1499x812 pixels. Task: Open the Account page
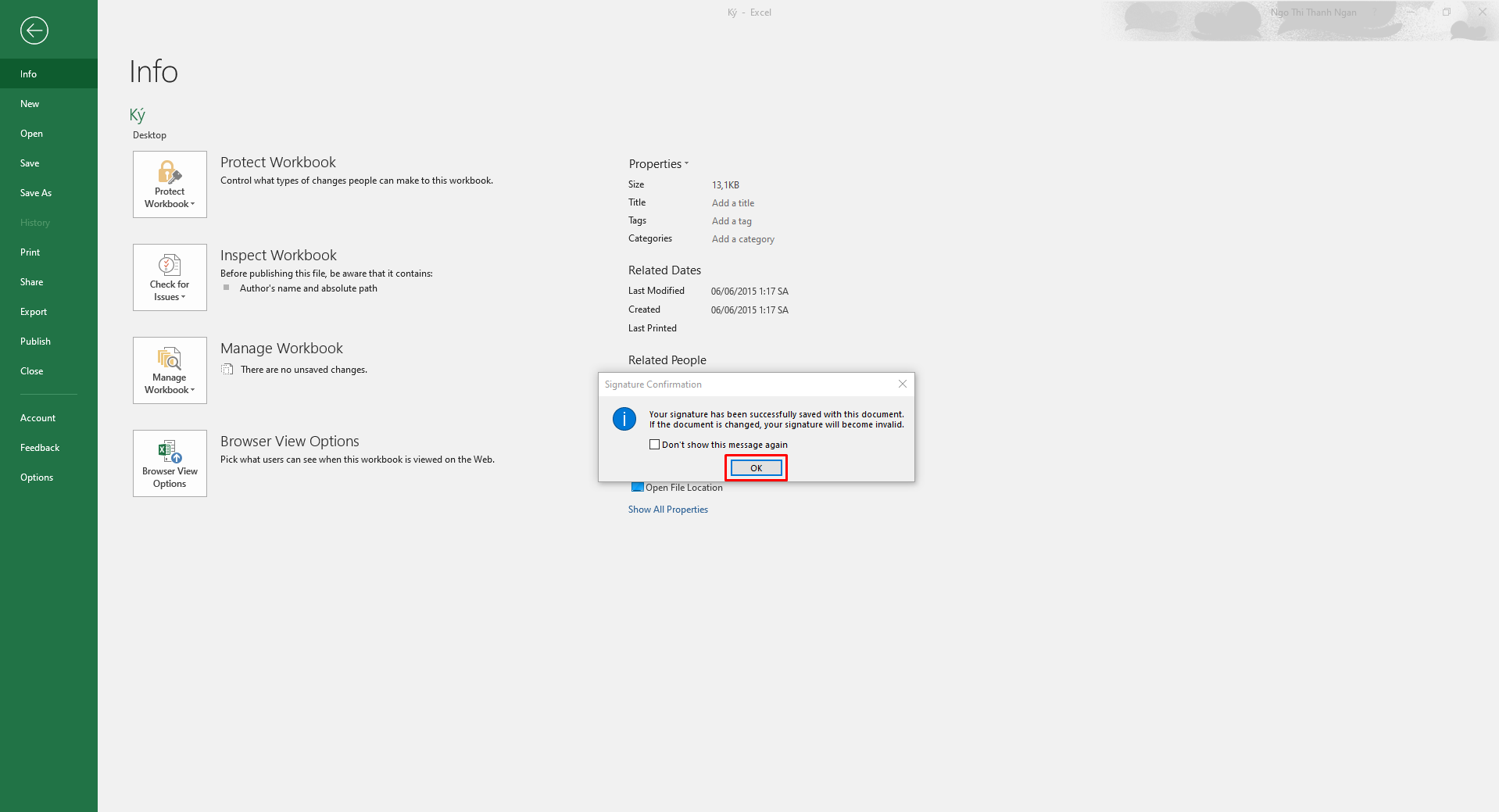pos(48,417)
